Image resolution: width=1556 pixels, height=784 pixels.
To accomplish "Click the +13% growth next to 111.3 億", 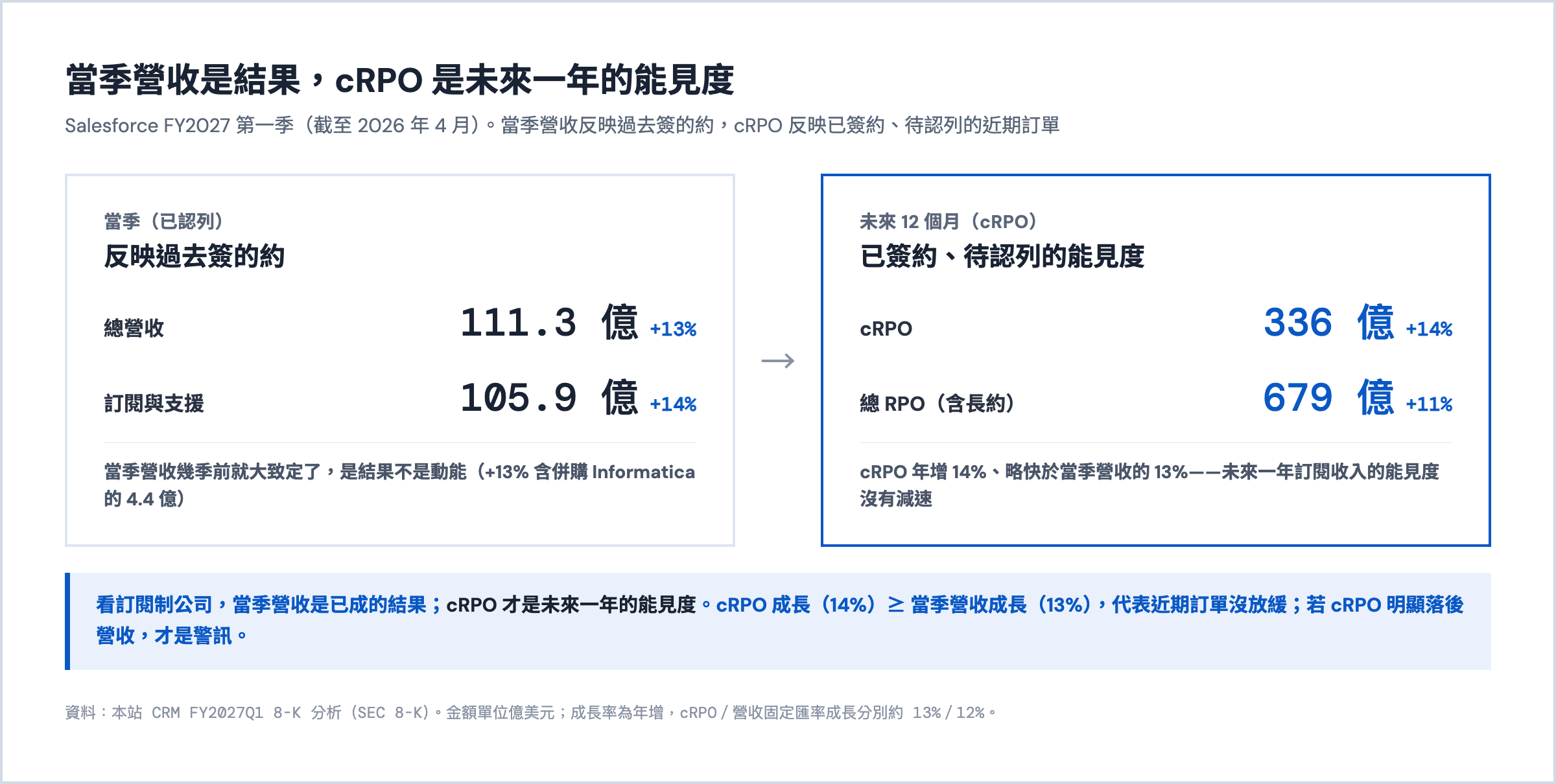I will coord(673,329).
